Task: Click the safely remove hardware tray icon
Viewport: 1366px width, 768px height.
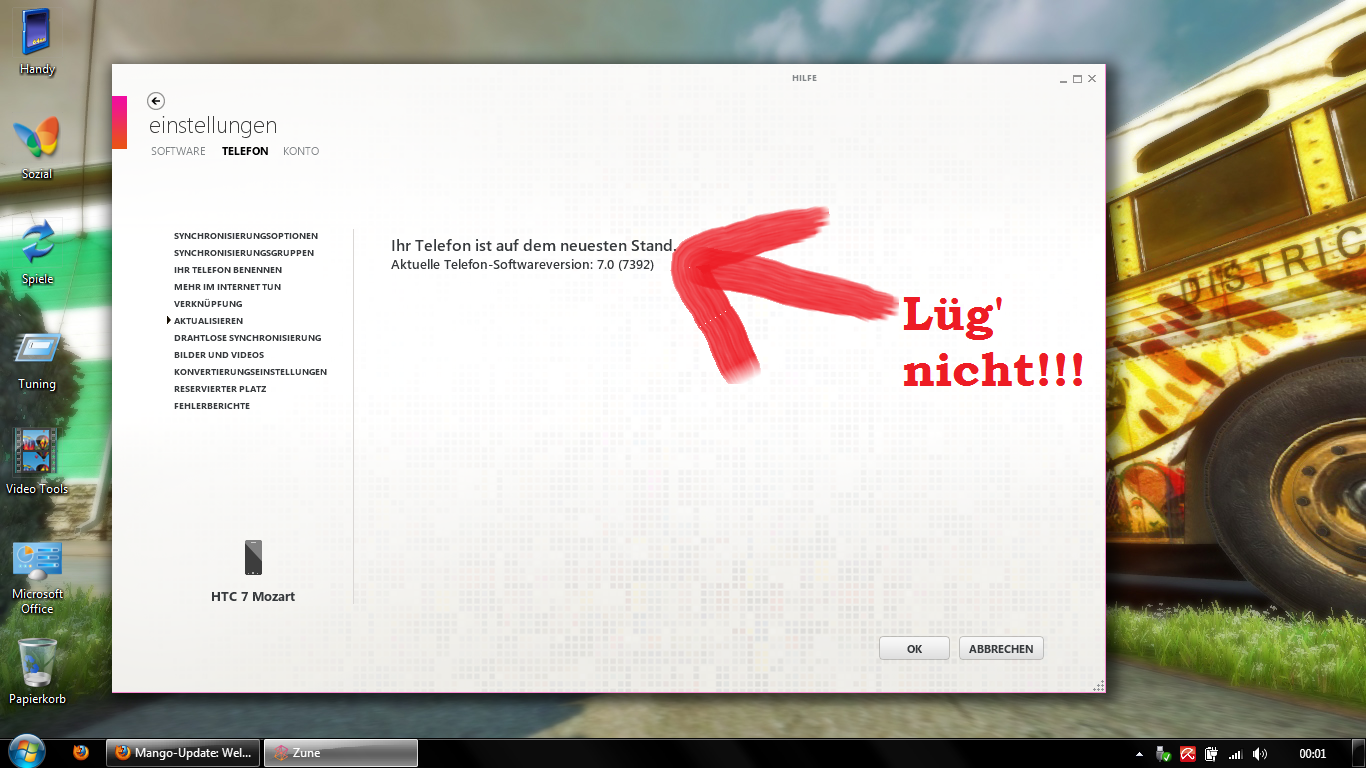Action: pyautogui.click(x=1162, y=754)
